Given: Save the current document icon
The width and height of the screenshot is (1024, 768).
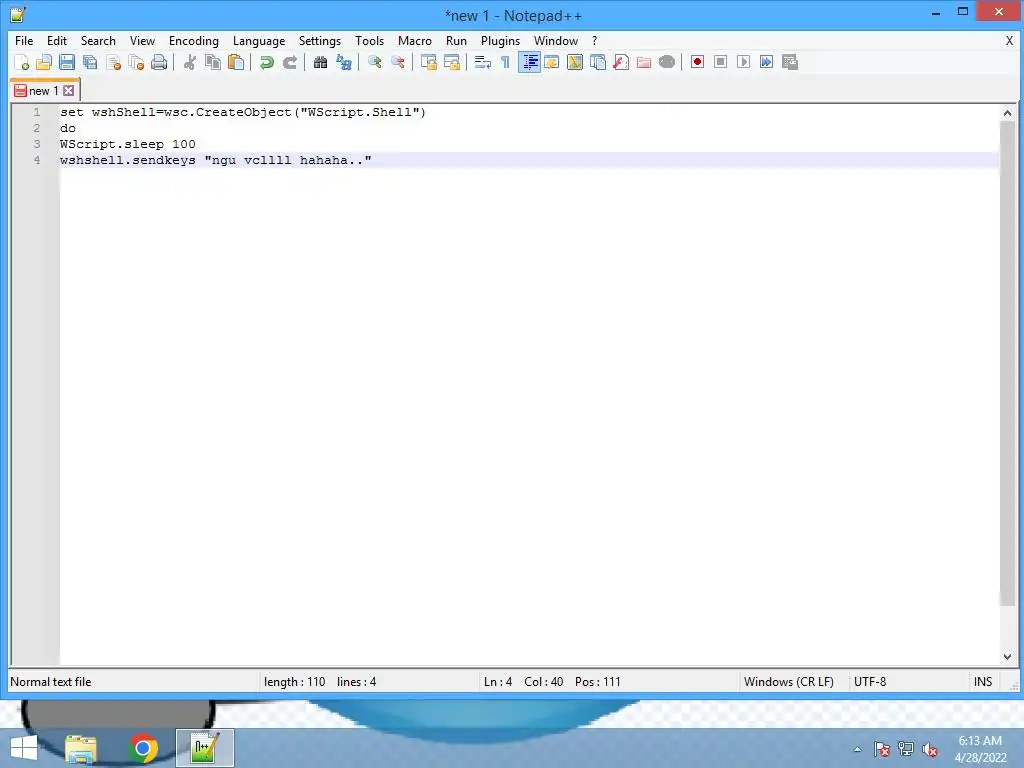Looking at the screenshot, I should click(67, 62).
